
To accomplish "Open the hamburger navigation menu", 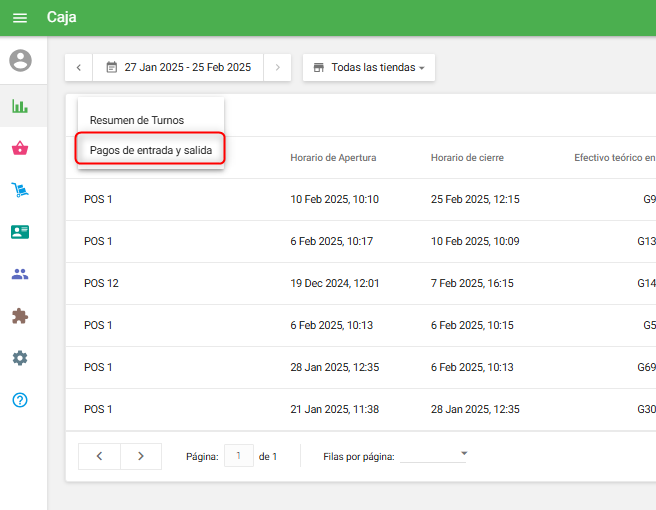I will (20, 18).
